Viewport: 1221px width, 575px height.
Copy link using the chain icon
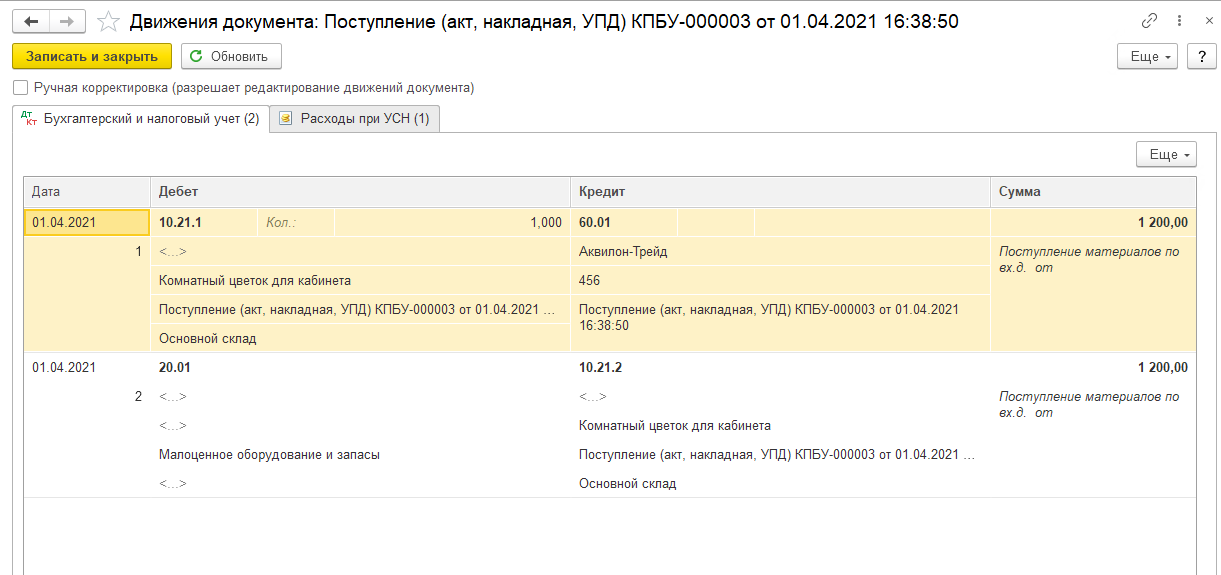1149,21
